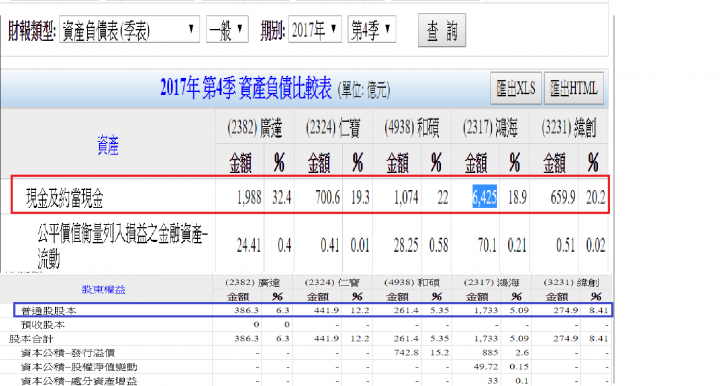
Task: Click the 股東權益 section link
Action: pyautogui.click(x=103, y=290)
